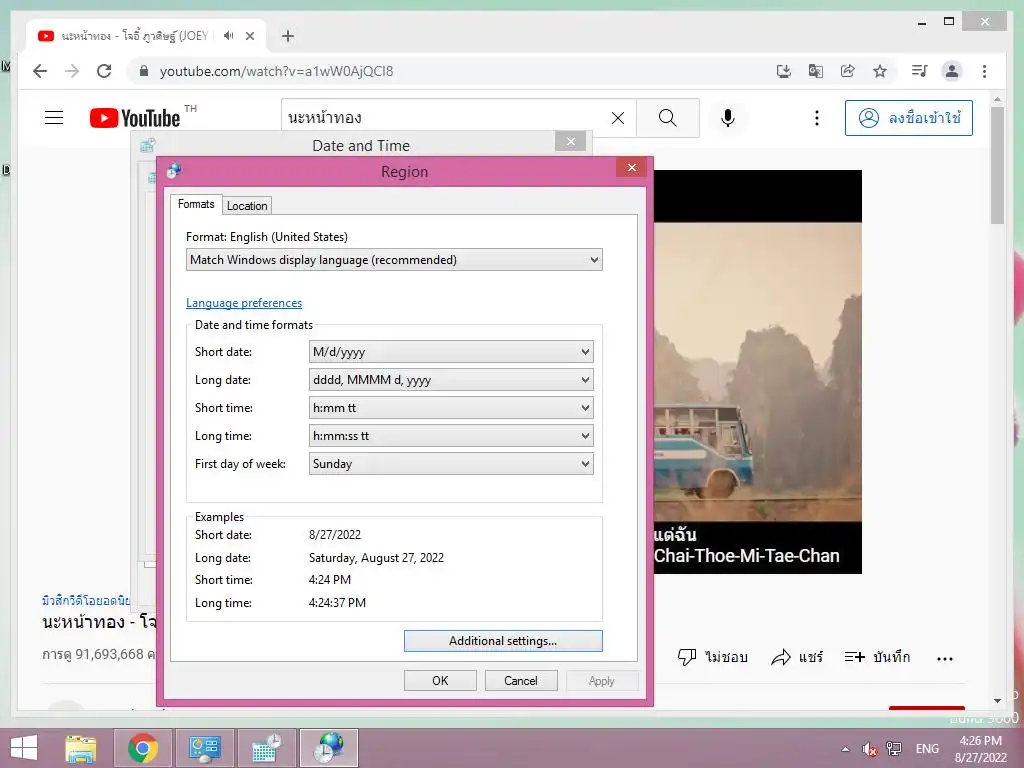Click the forward navigation arrow
This screenshot has height=768, width=1024.
coord(72,71)
